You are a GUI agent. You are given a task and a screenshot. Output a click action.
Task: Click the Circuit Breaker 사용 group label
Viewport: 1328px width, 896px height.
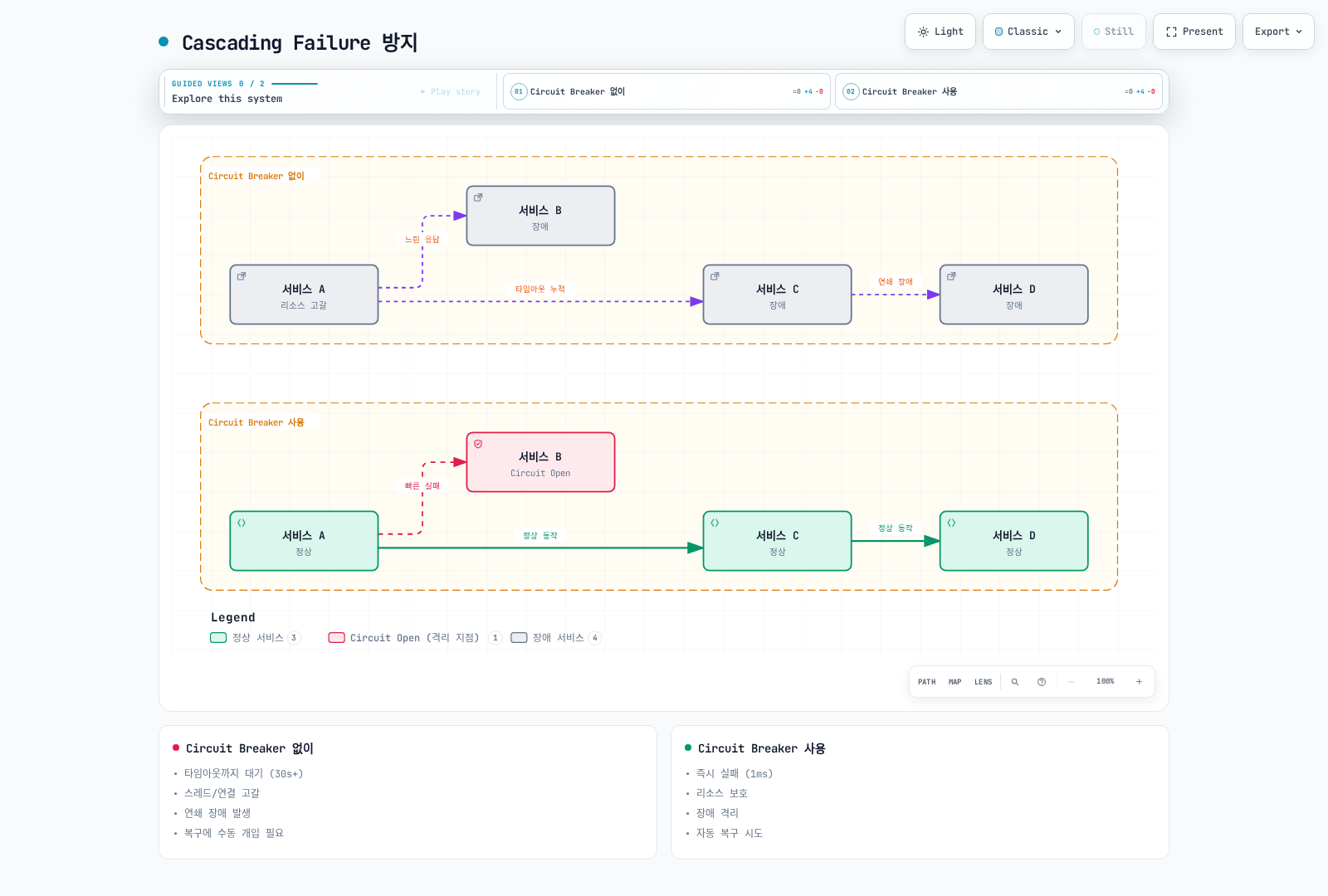[256, 423]
